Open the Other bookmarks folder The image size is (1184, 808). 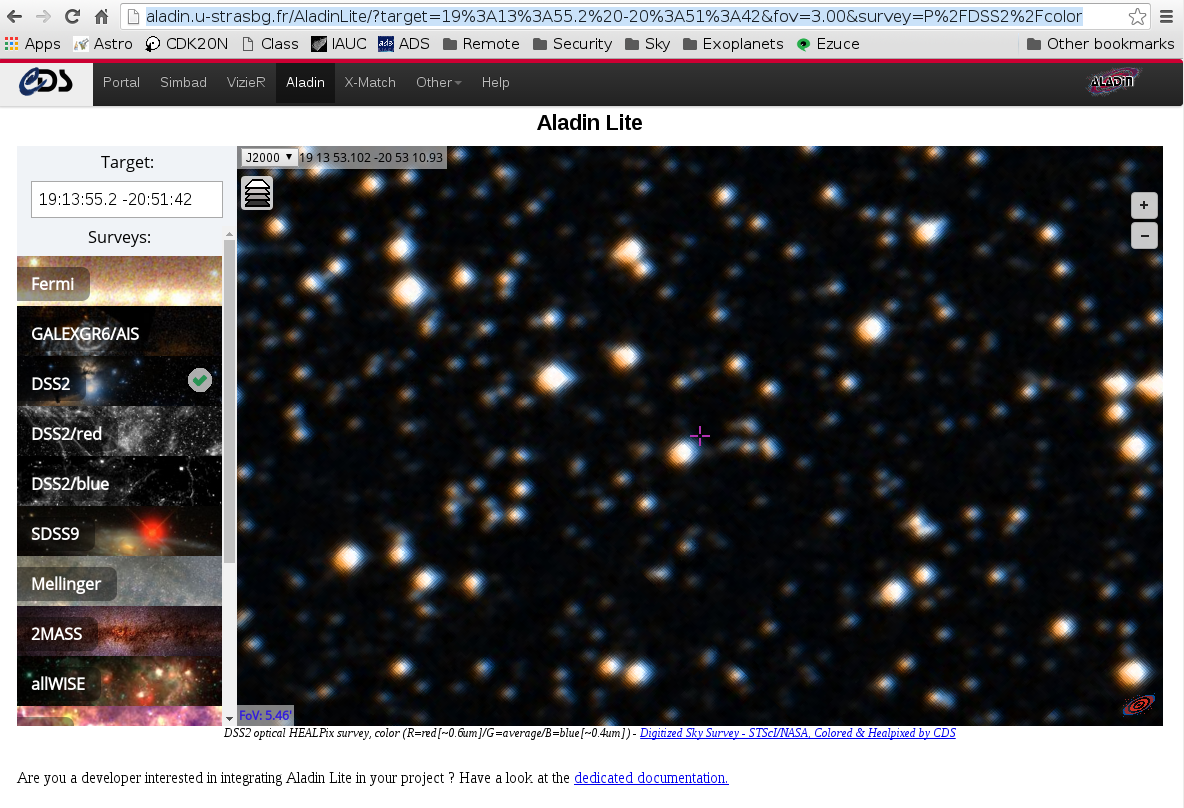coord(1101,44)
